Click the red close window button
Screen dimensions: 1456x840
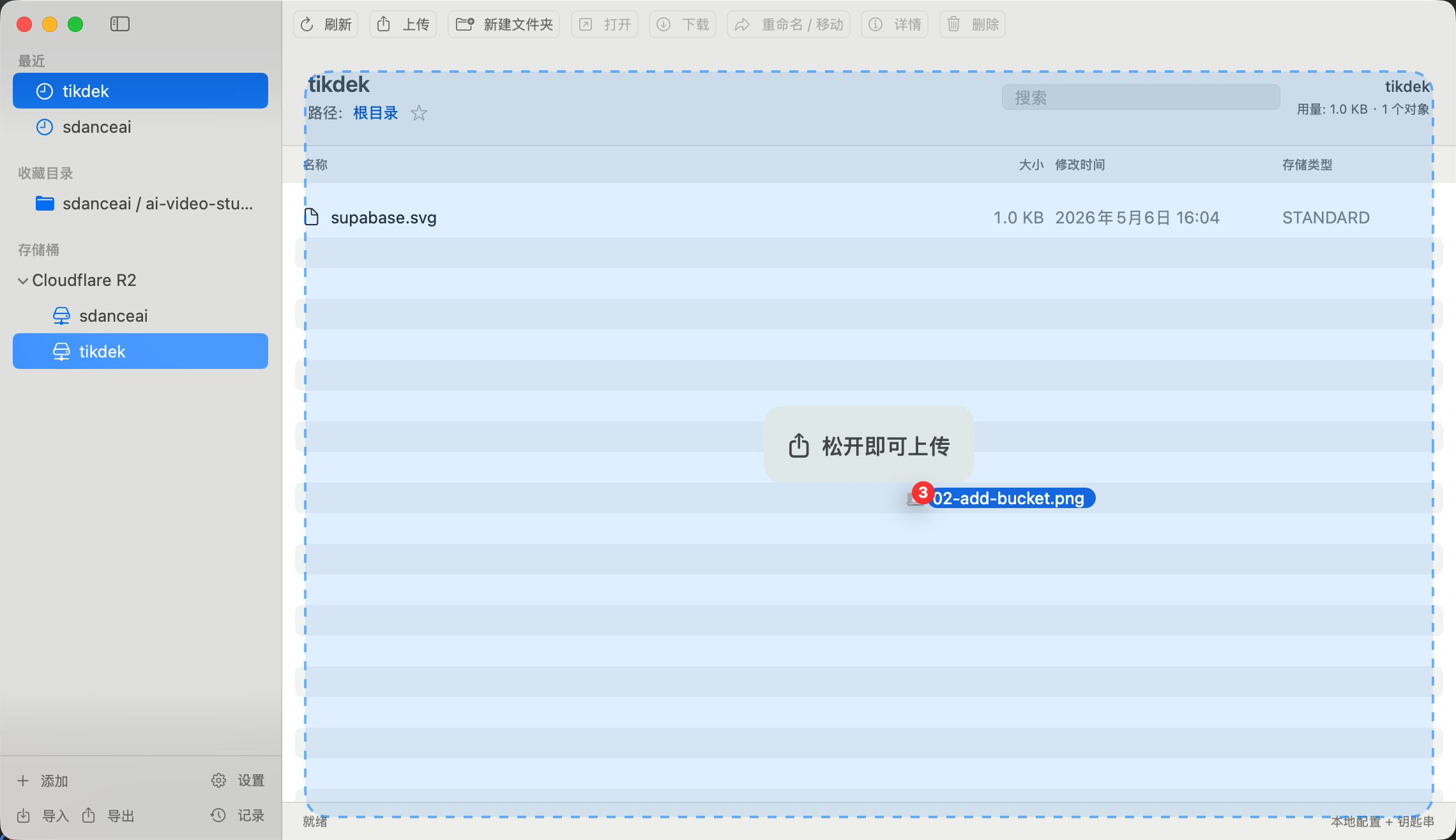(x=24, y=24)
